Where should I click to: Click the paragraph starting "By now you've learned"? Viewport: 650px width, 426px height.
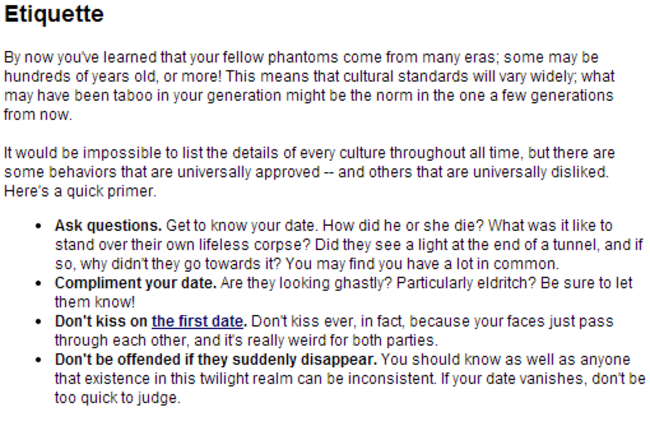tap(309, 86)
